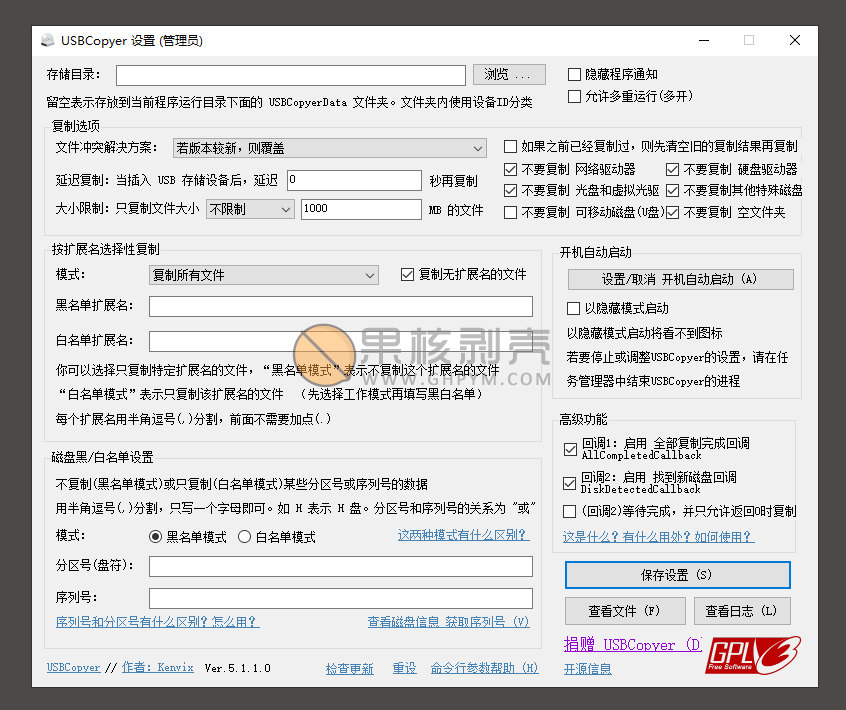846x710 pixels.
Task: Open the 这两种模式有什么区别 help link
Action: point(461,537)
